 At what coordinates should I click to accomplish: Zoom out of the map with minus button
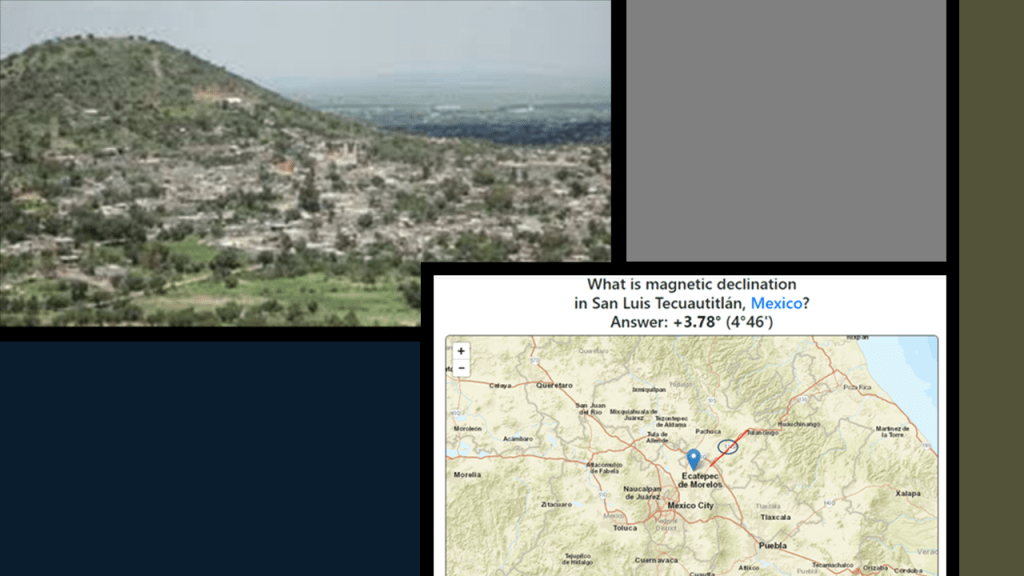pos(461,368)
